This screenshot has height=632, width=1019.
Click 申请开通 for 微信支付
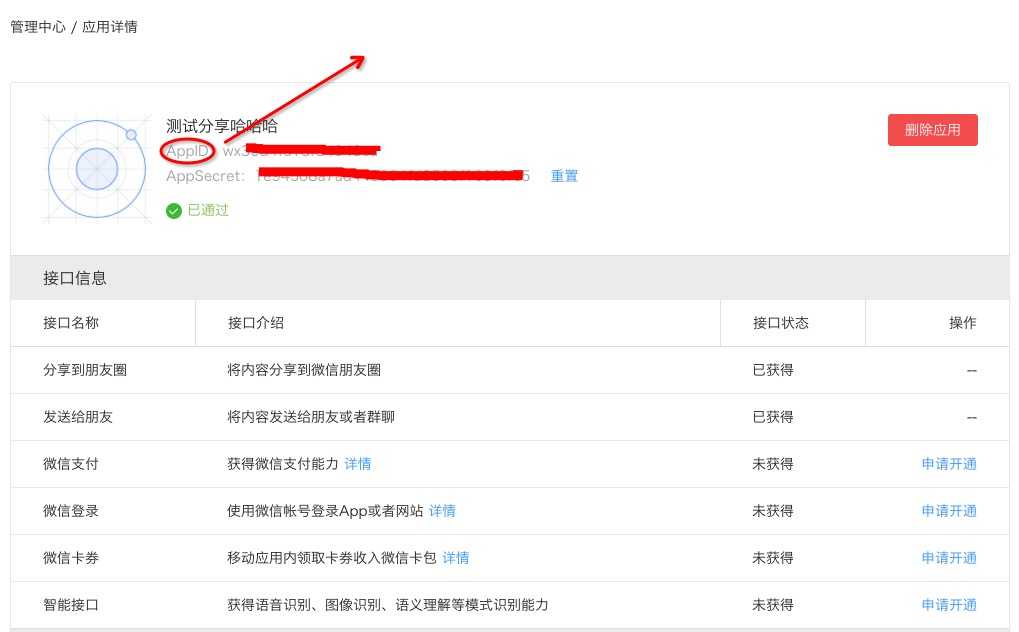949,464
